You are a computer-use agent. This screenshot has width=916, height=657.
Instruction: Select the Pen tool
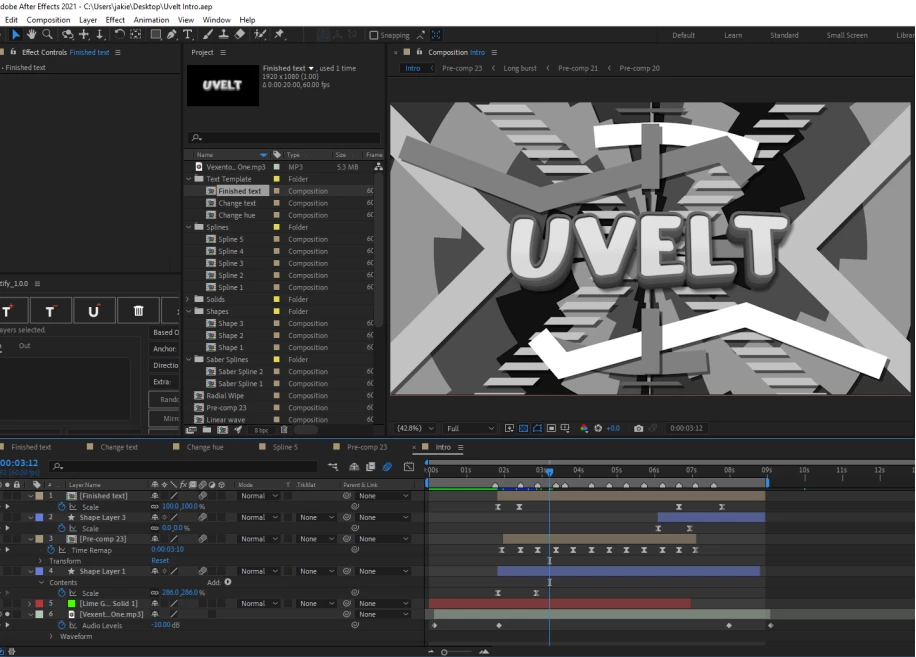171,35
